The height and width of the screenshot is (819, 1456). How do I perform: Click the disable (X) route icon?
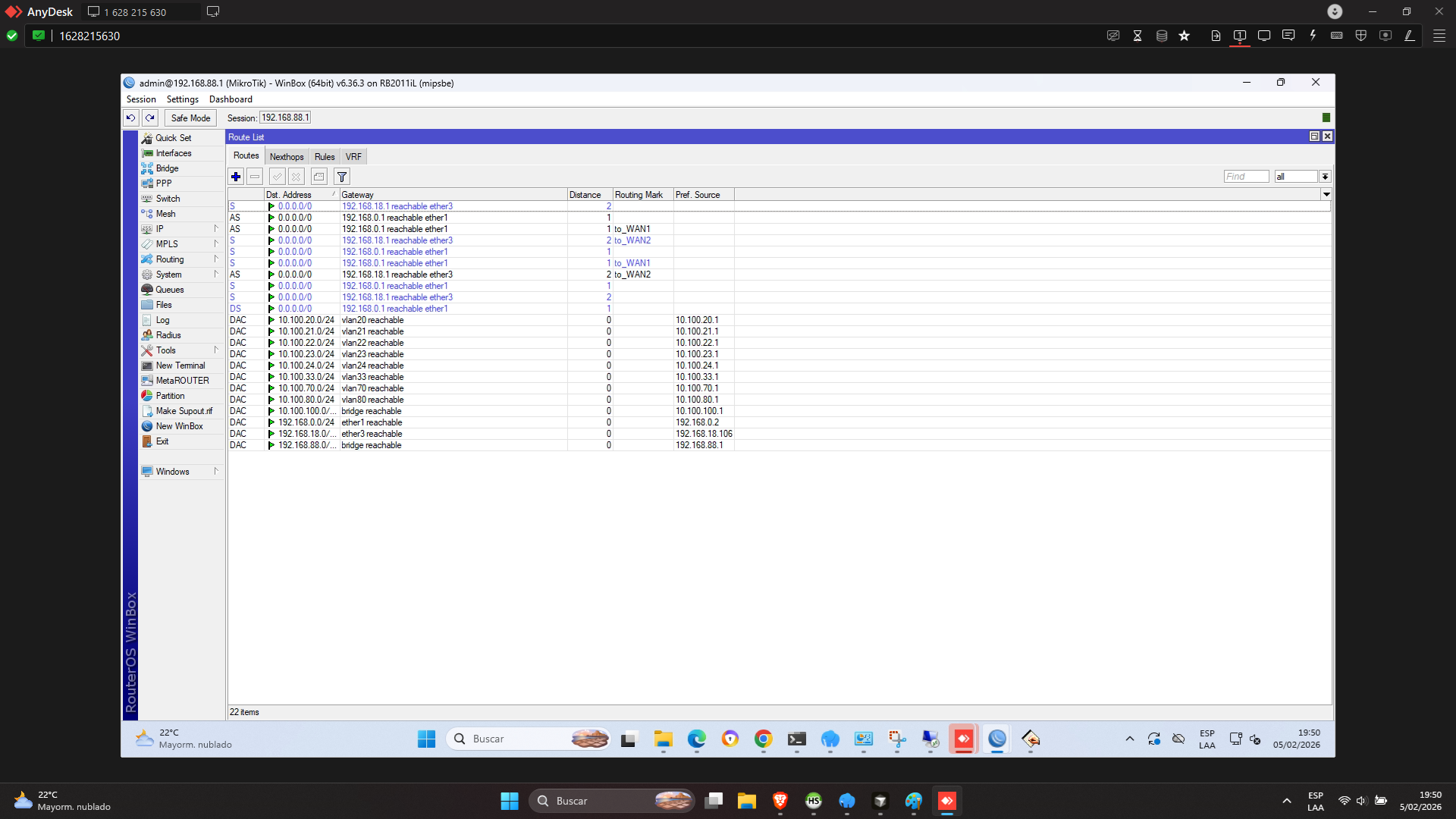tap(297, 177)
